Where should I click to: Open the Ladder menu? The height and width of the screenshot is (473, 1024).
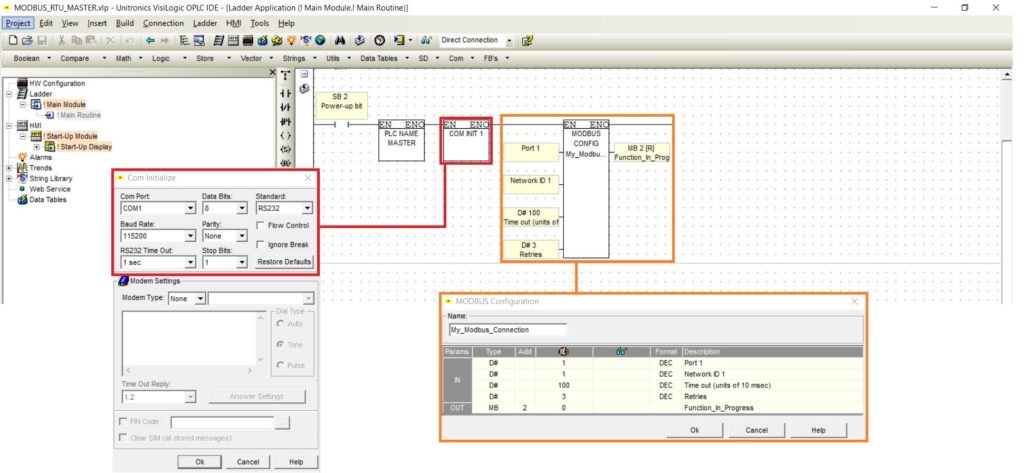[205, 23]
